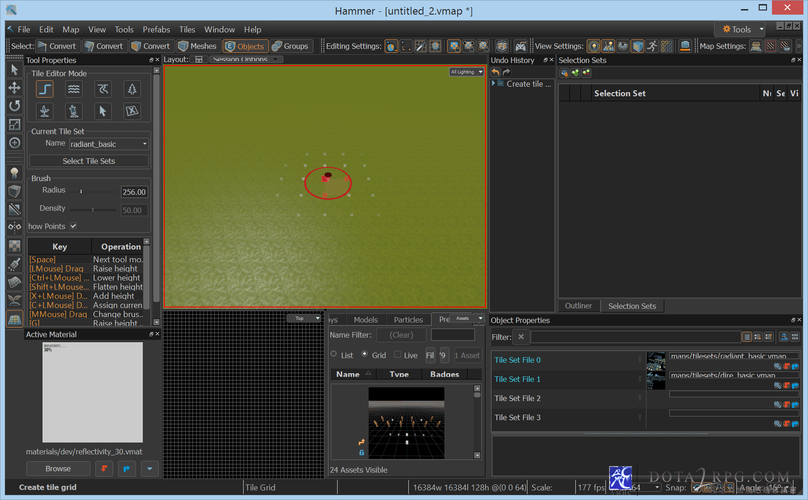Adjust the brush Density slider
The width and height of the screenshot is (808, 500).
(x=93, y=209)
